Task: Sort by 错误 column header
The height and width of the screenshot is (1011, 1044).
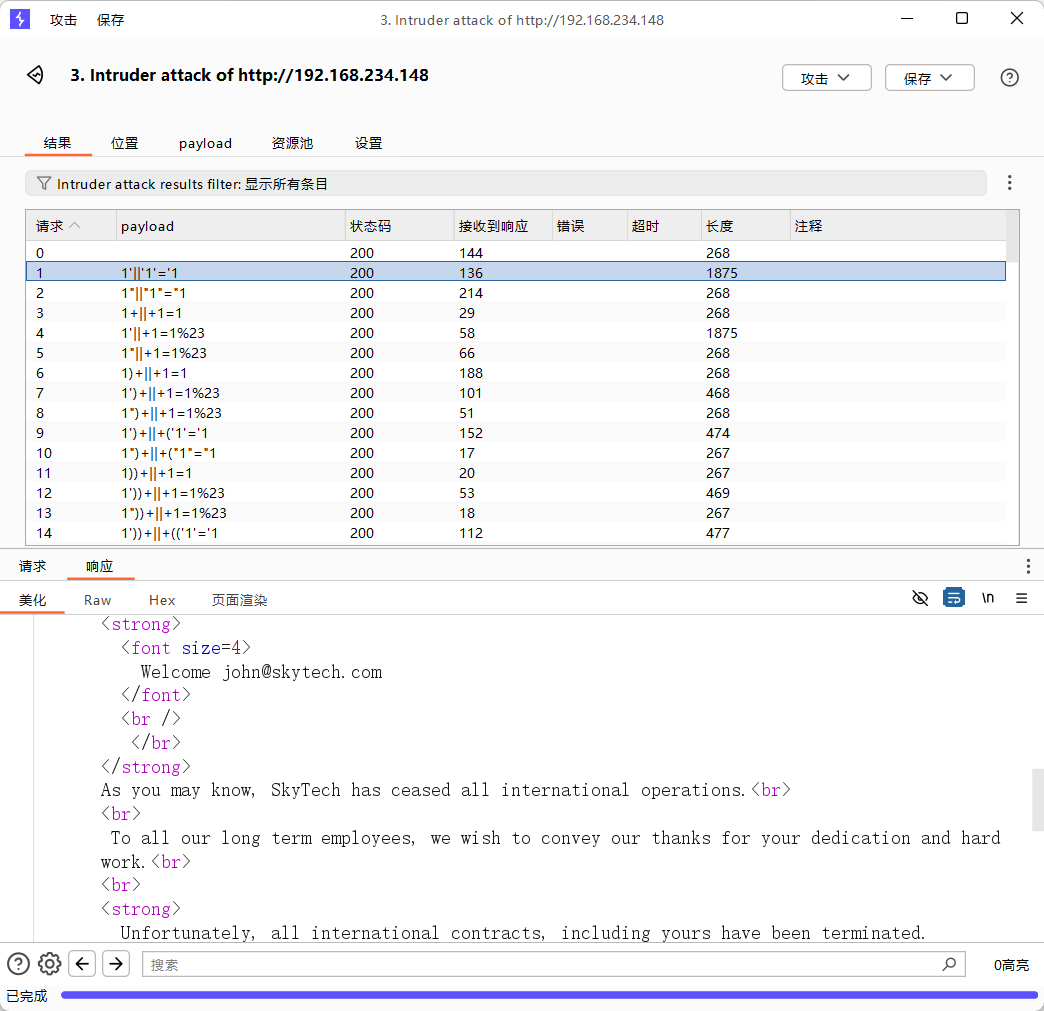Action: [589, 226]
